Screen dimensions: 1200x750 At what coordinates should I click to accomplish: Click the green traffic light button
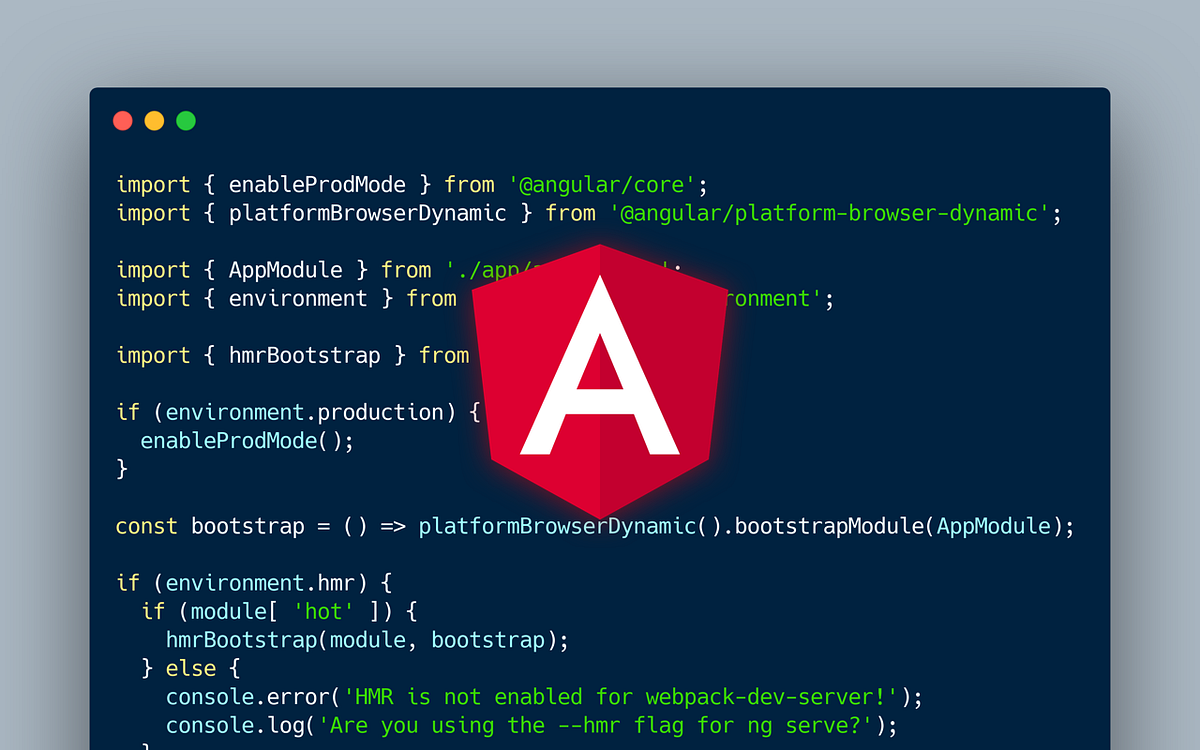pos(185,120)
